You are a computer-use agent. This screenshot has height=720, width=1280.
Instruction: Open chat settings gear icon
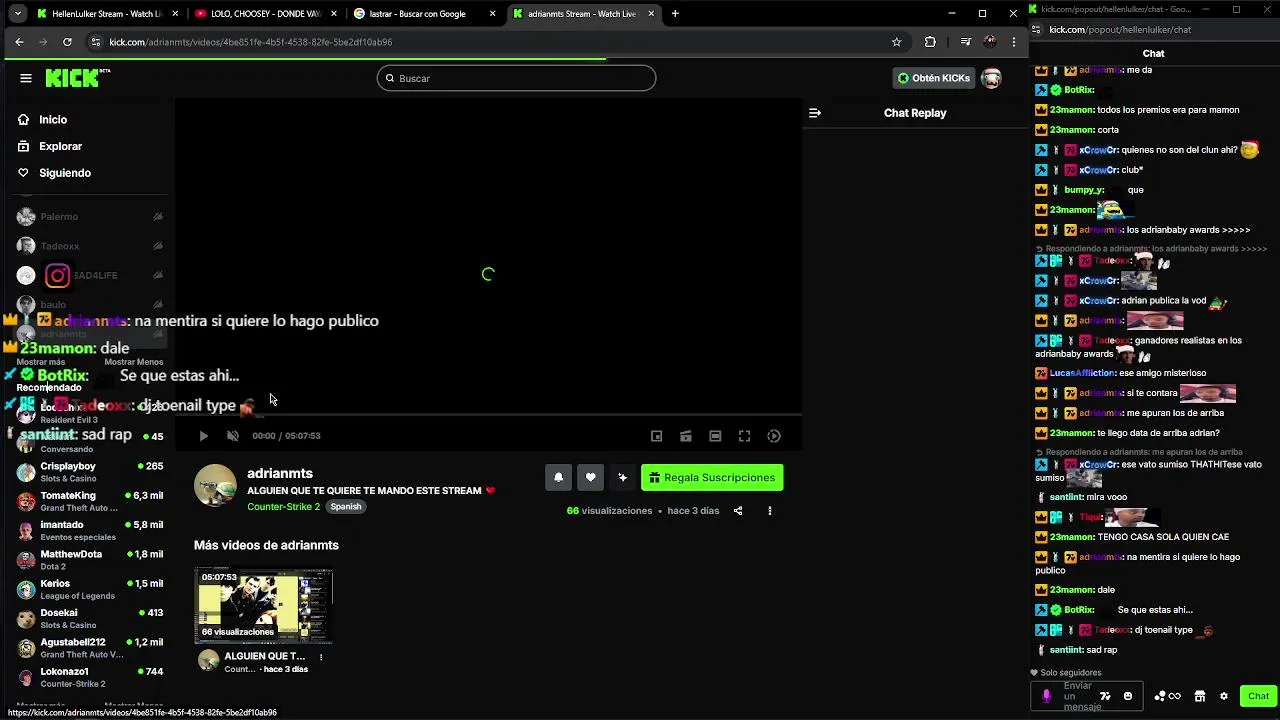1224,696
